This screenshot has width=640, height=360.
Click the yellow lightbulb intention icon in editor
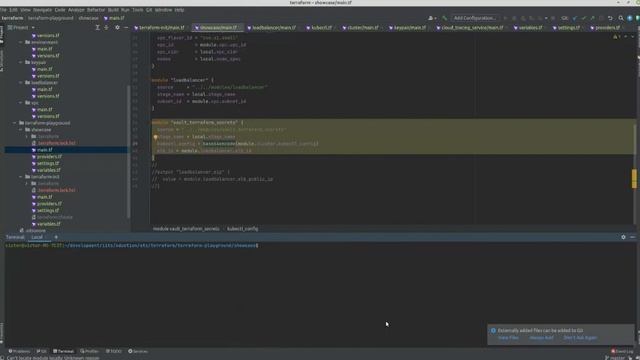click(x=156, y=137)
